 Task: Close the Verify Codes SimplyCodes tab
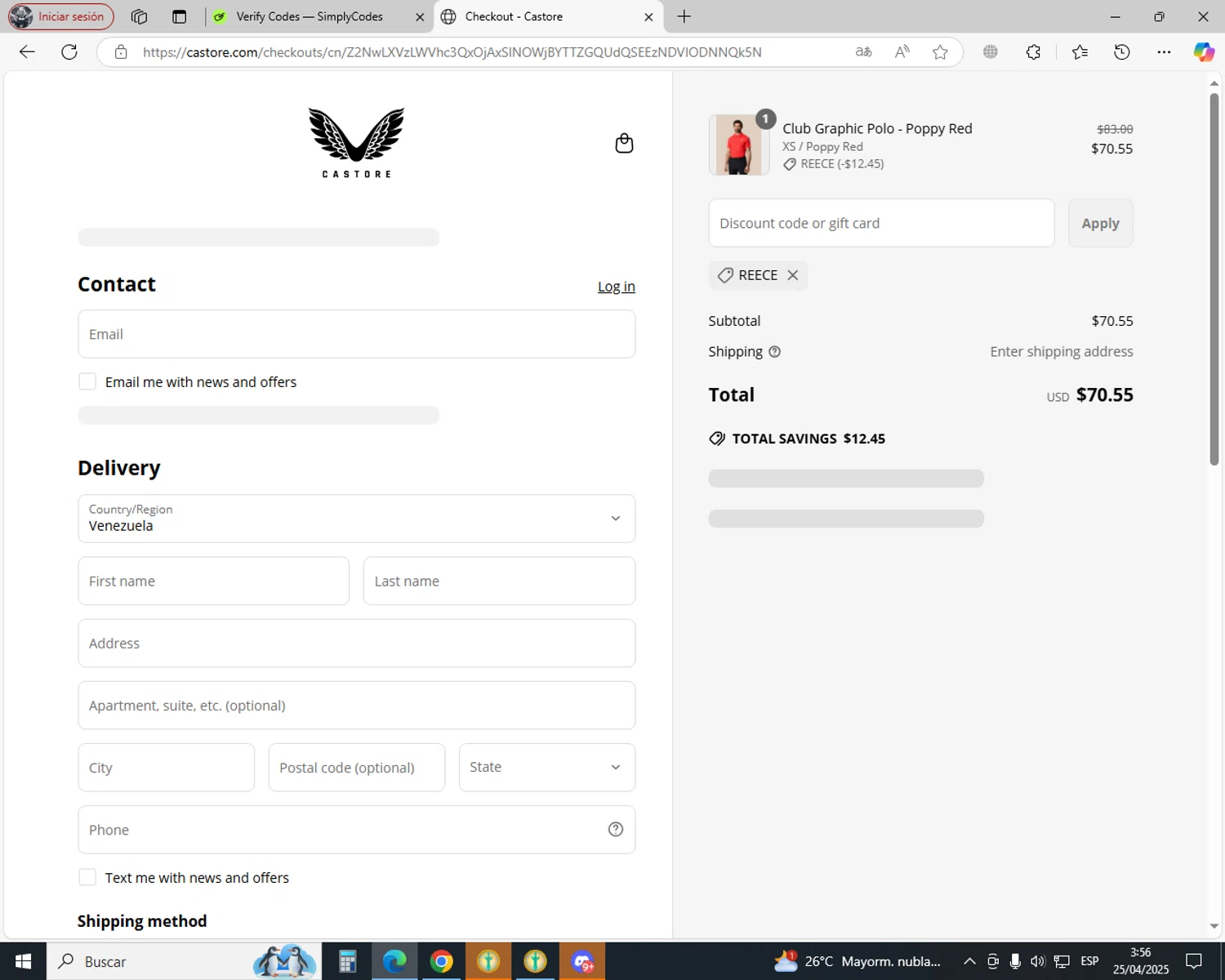coord(420,17)
